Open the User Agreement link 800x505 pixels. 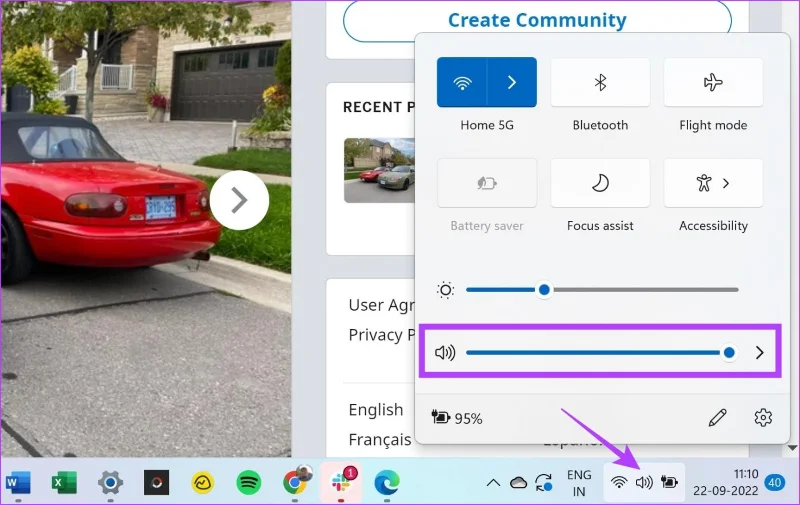tap(381, 305)
